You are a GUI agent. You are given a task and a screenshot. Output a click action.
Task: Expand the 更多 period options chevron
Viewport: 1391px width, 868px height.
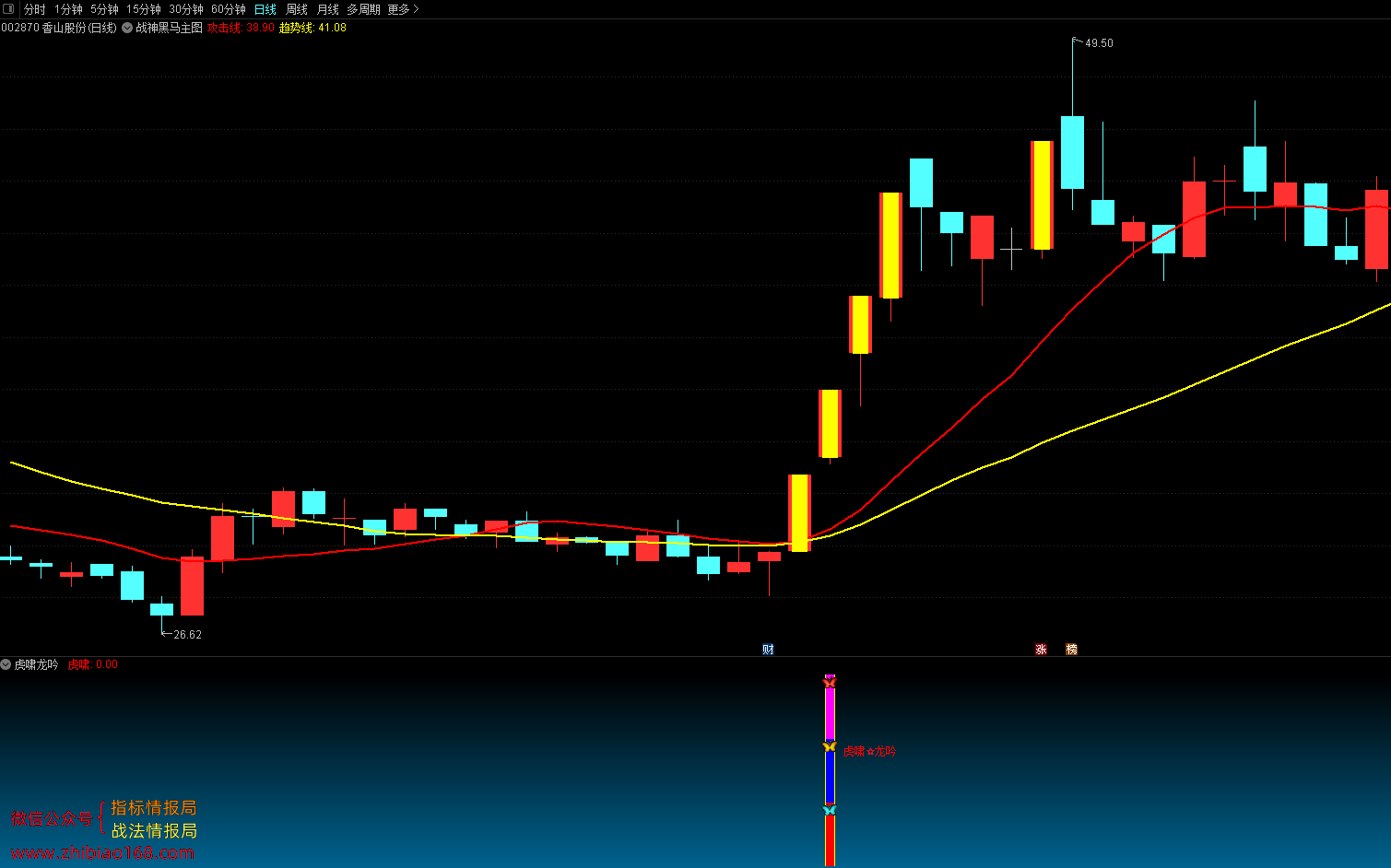click(416, 9)
